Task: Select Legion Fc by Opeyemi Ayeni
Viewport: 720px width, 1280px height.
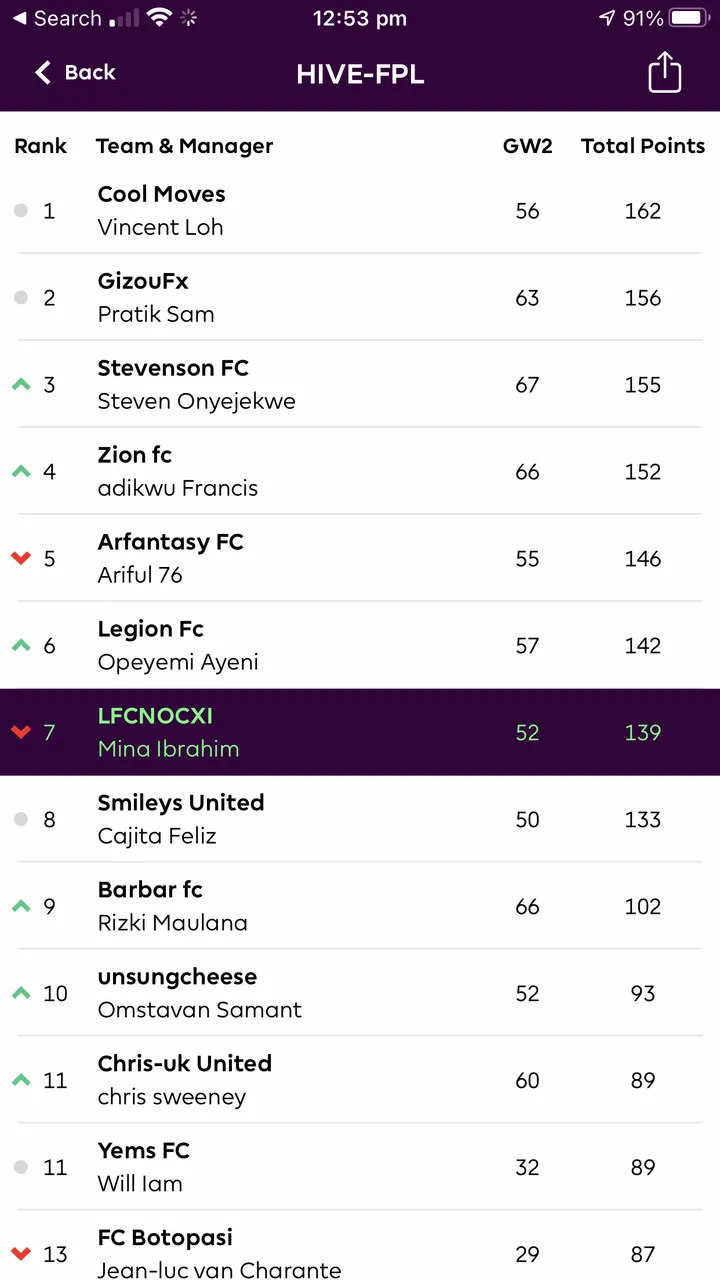Action: [360, 645]
